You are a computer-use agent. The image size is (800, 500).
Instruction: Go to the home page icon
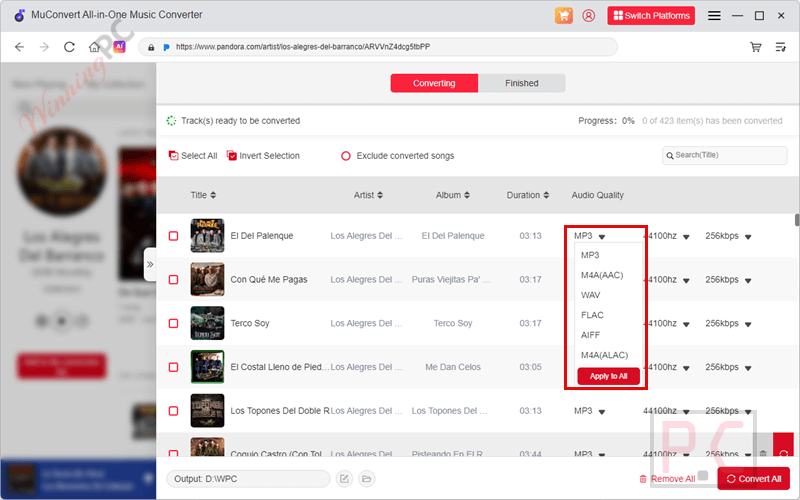pyautogui.click(x=94, y=47)
